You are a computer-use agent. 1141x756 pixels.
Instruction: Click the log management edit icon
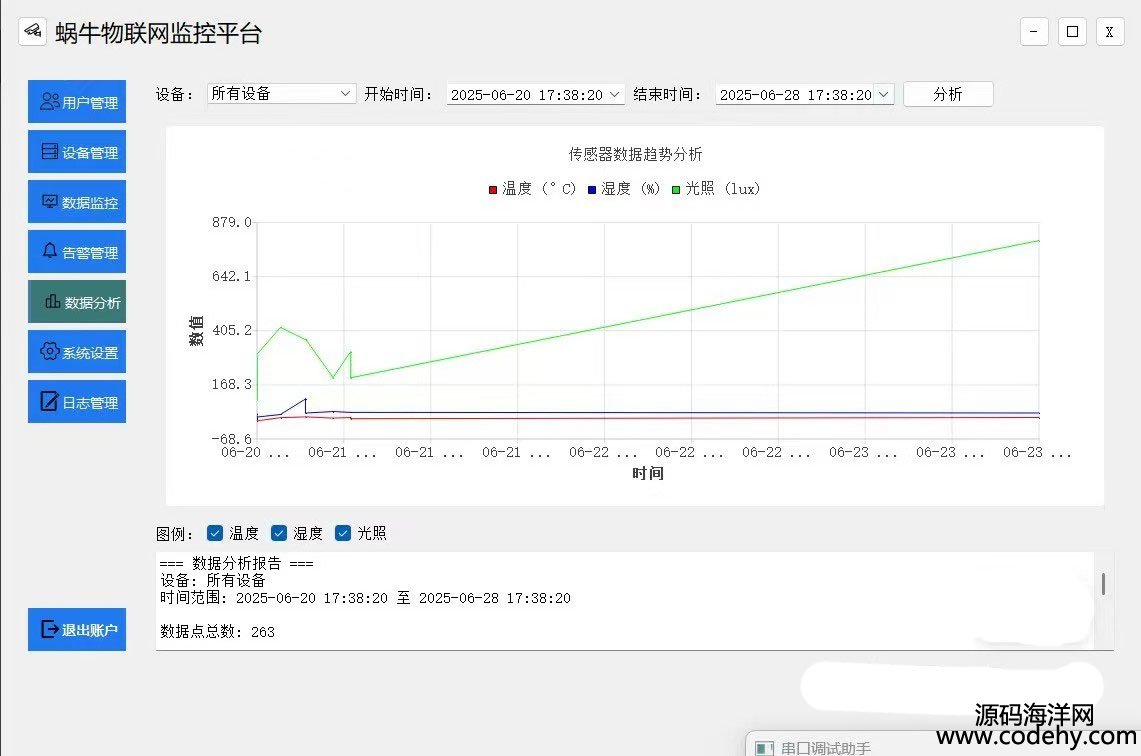point(49,402)
